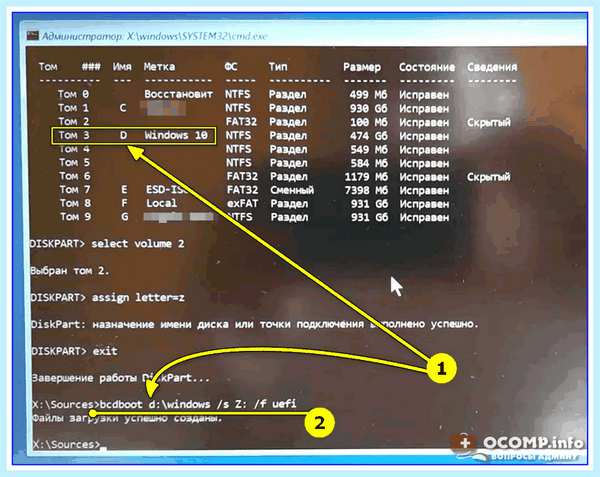The height and width of the screenshot is (477, 600).
Task: Click the Метка column header
Action: (160, 67)
